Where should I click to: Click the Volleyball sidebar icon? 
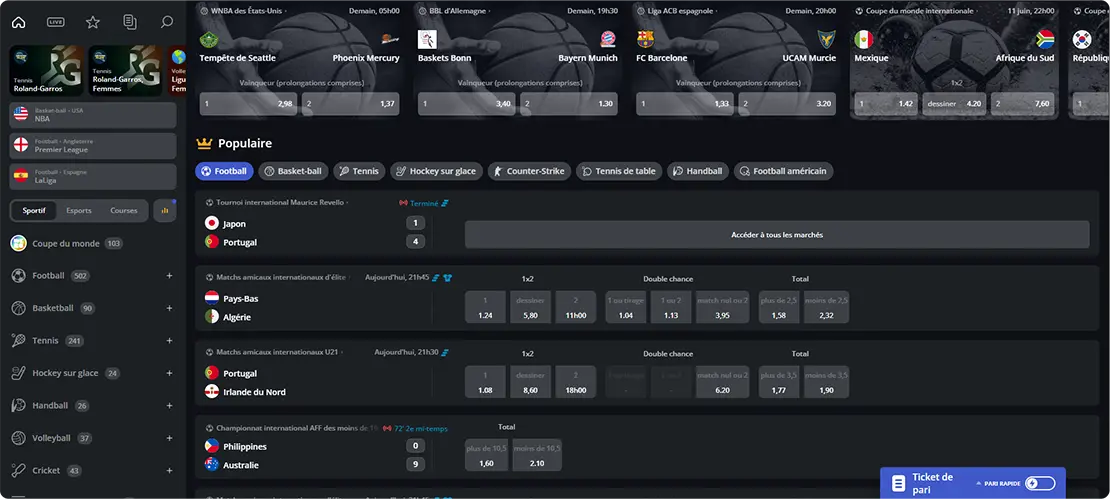click(18, 438)
